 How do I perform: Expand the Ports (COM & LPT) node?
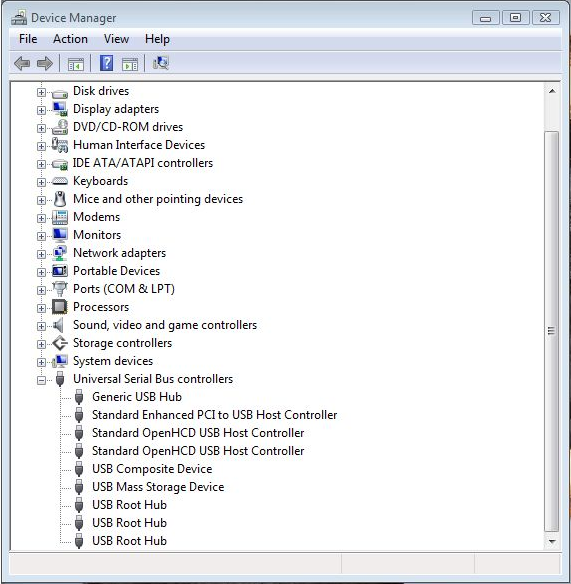click(41, 290)
